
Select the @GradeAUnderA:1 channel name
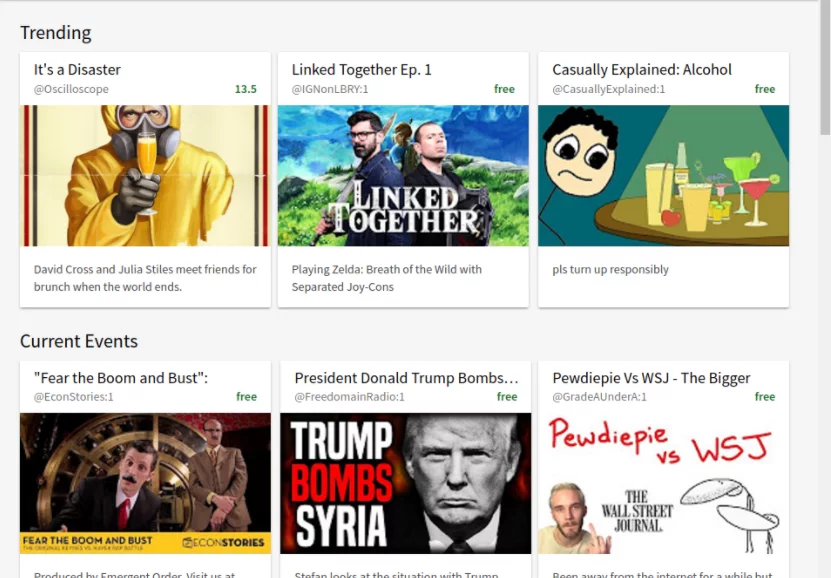point(599,397)
